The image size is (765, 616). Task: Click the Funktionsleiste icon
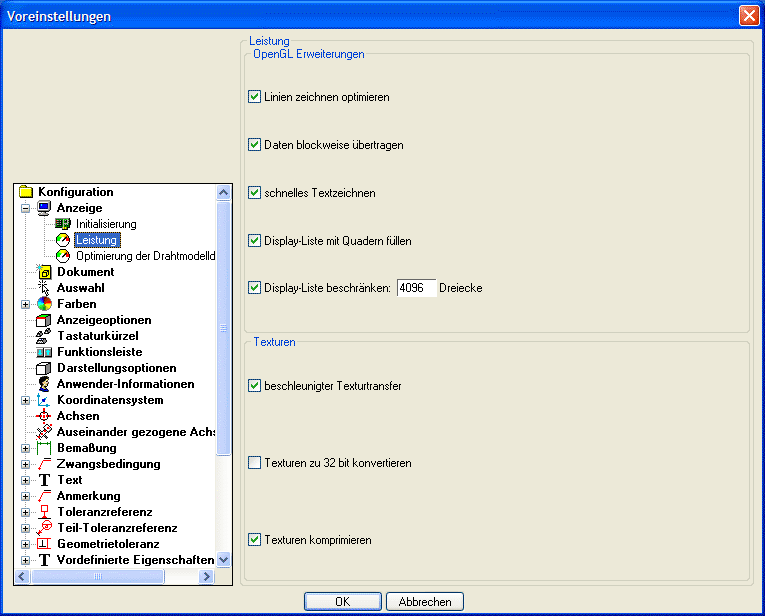(x=44, y=352)
